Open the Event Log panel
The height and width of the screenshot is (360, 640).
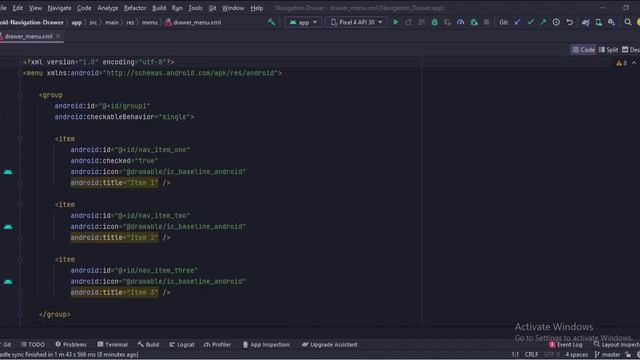coord(566,344)
